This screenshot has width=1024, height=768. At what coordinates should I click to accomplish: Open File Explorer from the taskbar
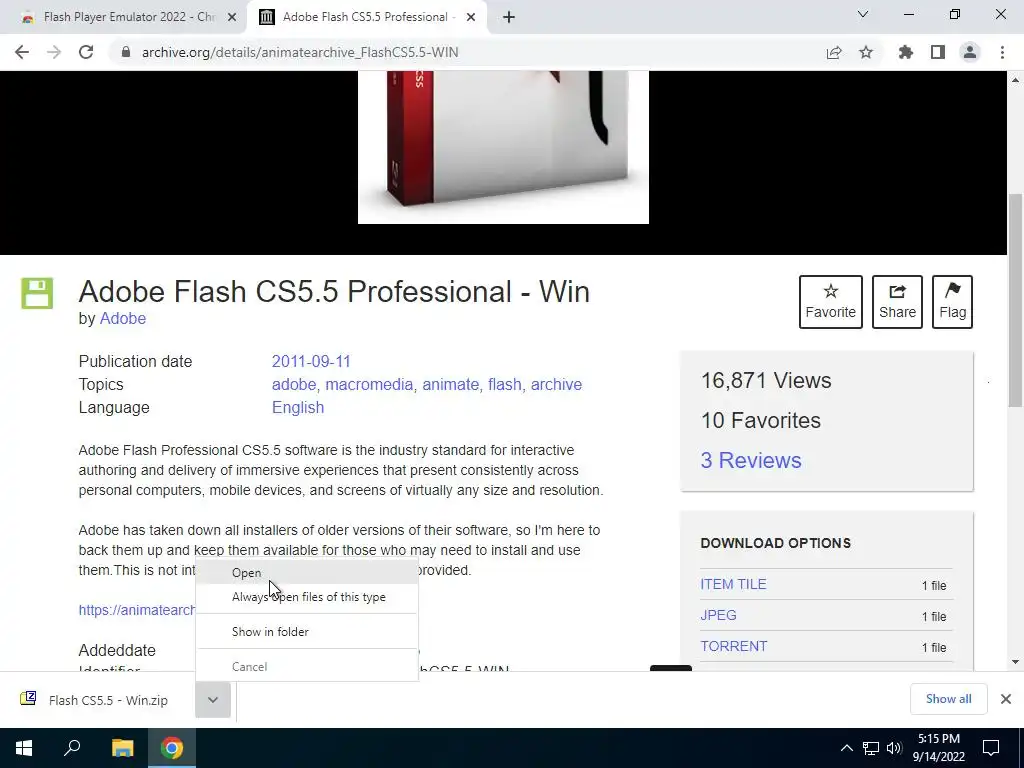point(122,748)
